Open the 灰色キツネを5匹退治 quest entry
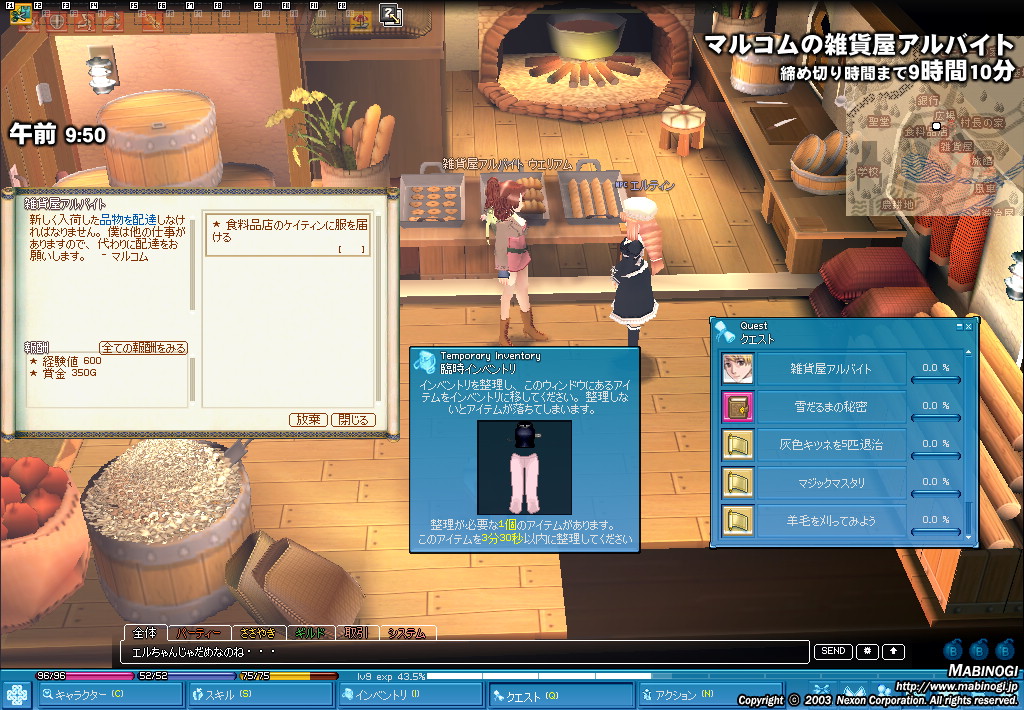The height and width of the screenshot is (710, 1024). (831, 444)
